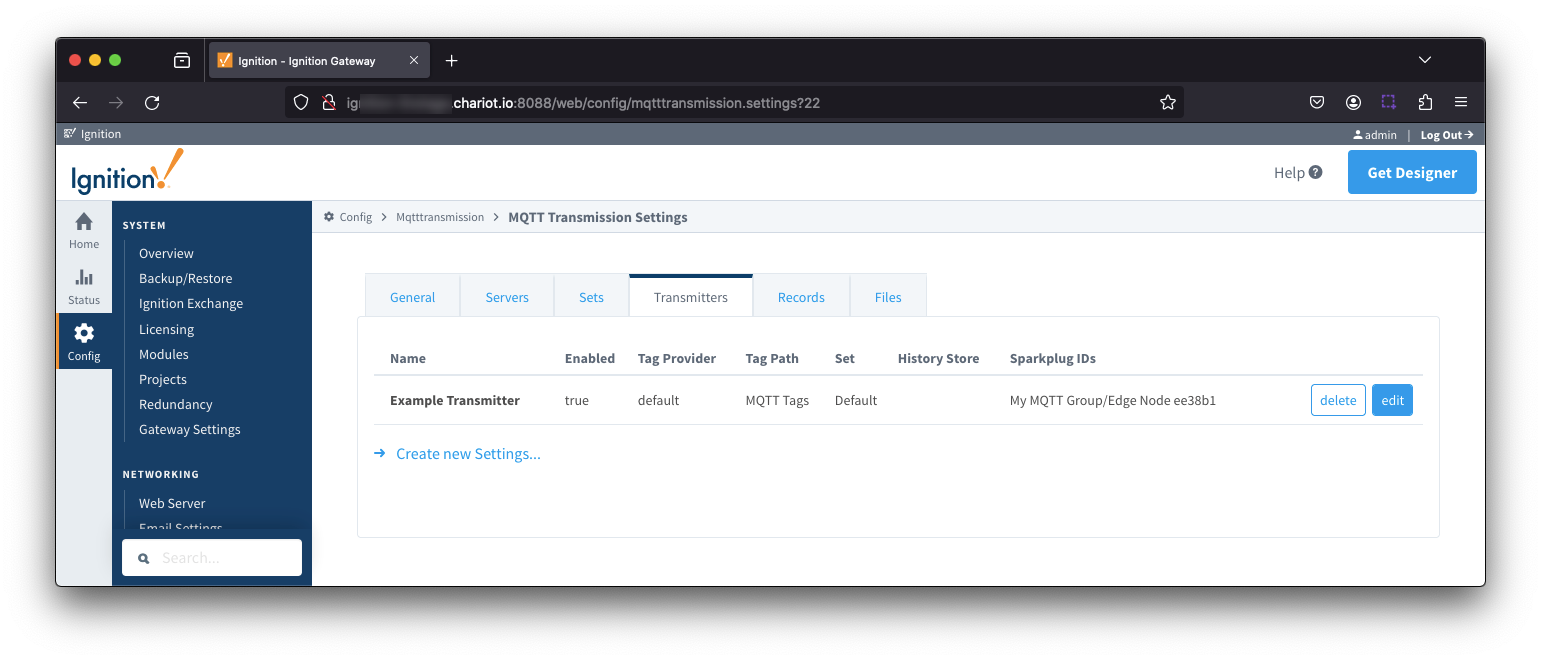The height and width of the screenshot is (660, 1541).
Task: List all tabs with chevron dropdown
Action: pos(1425,60)
